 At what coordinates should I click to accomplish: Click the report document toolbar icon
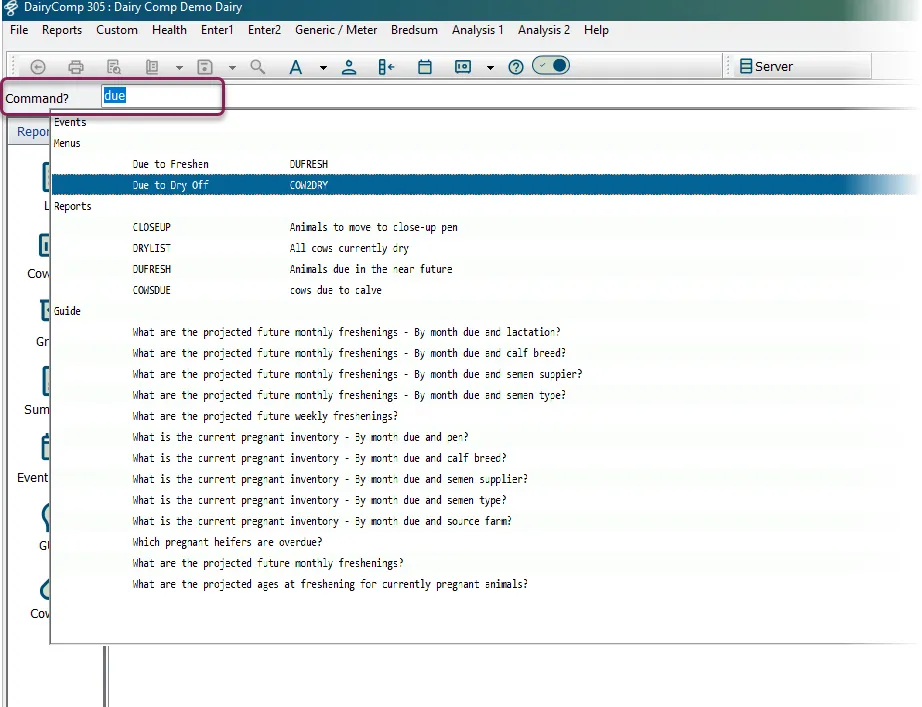click(152, 67)
